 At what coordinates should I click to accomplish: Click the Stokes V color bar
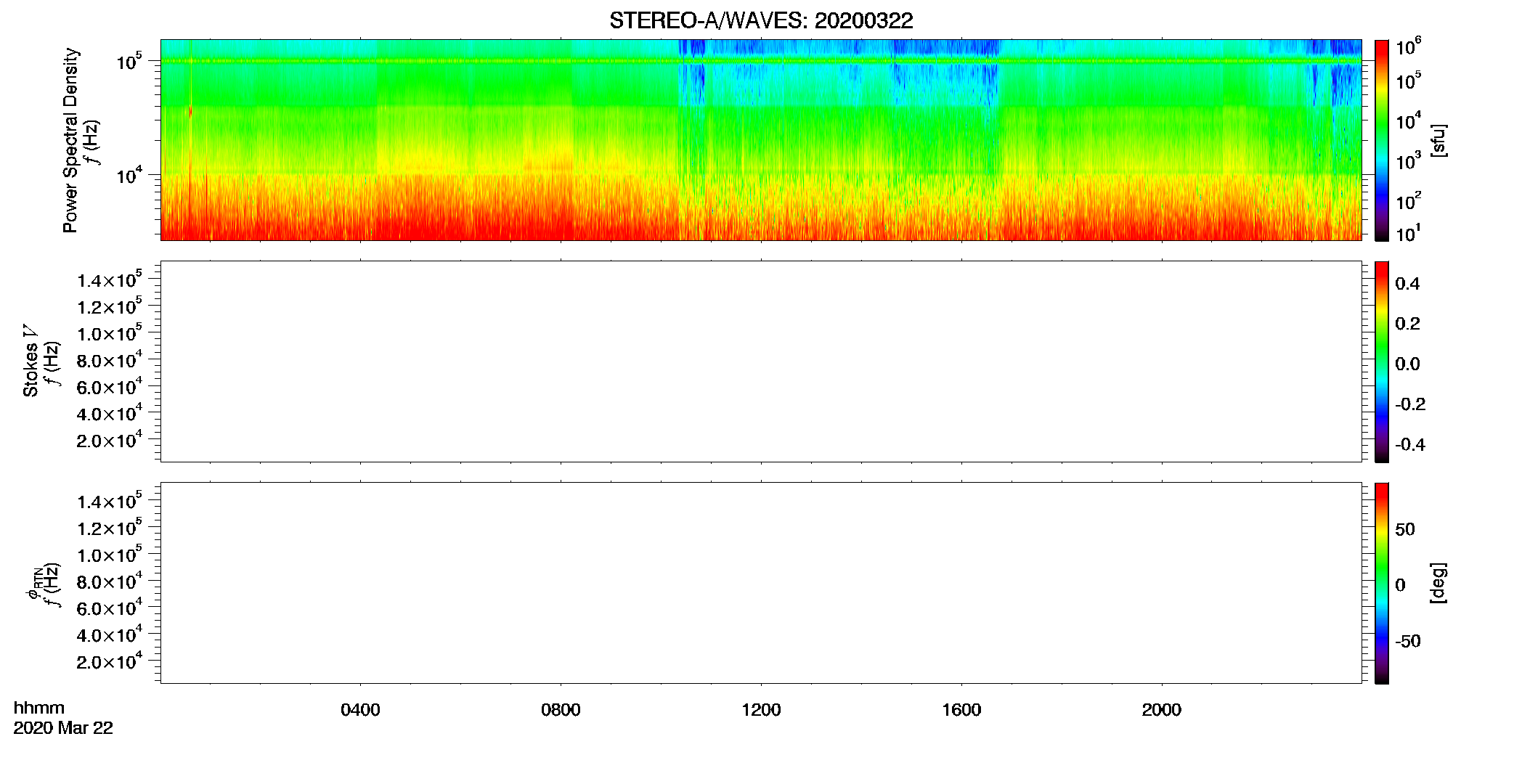pyautogui.click(x=1382, y=362)
